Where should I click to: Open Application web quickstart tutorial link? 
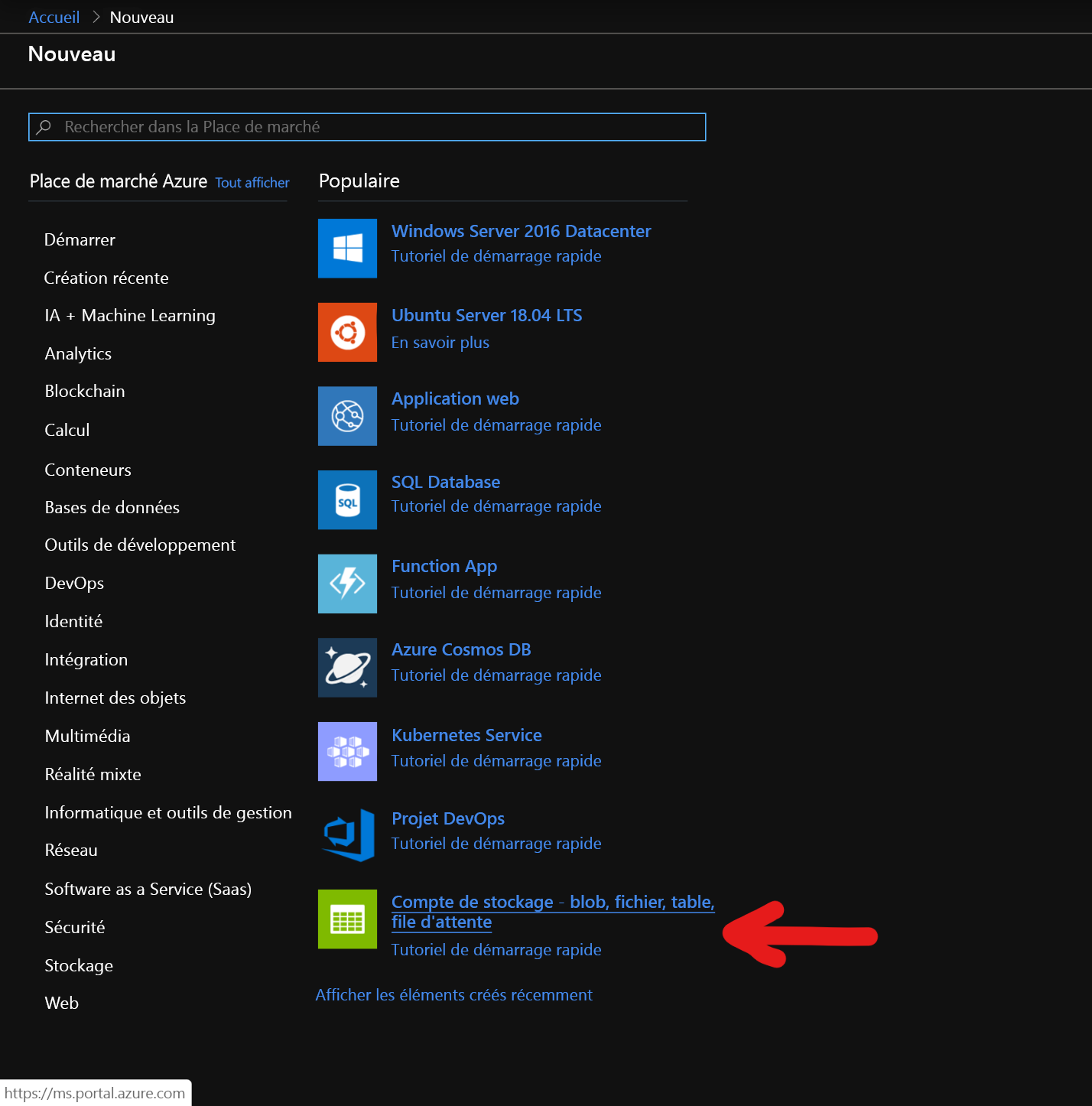pos(496,425)
